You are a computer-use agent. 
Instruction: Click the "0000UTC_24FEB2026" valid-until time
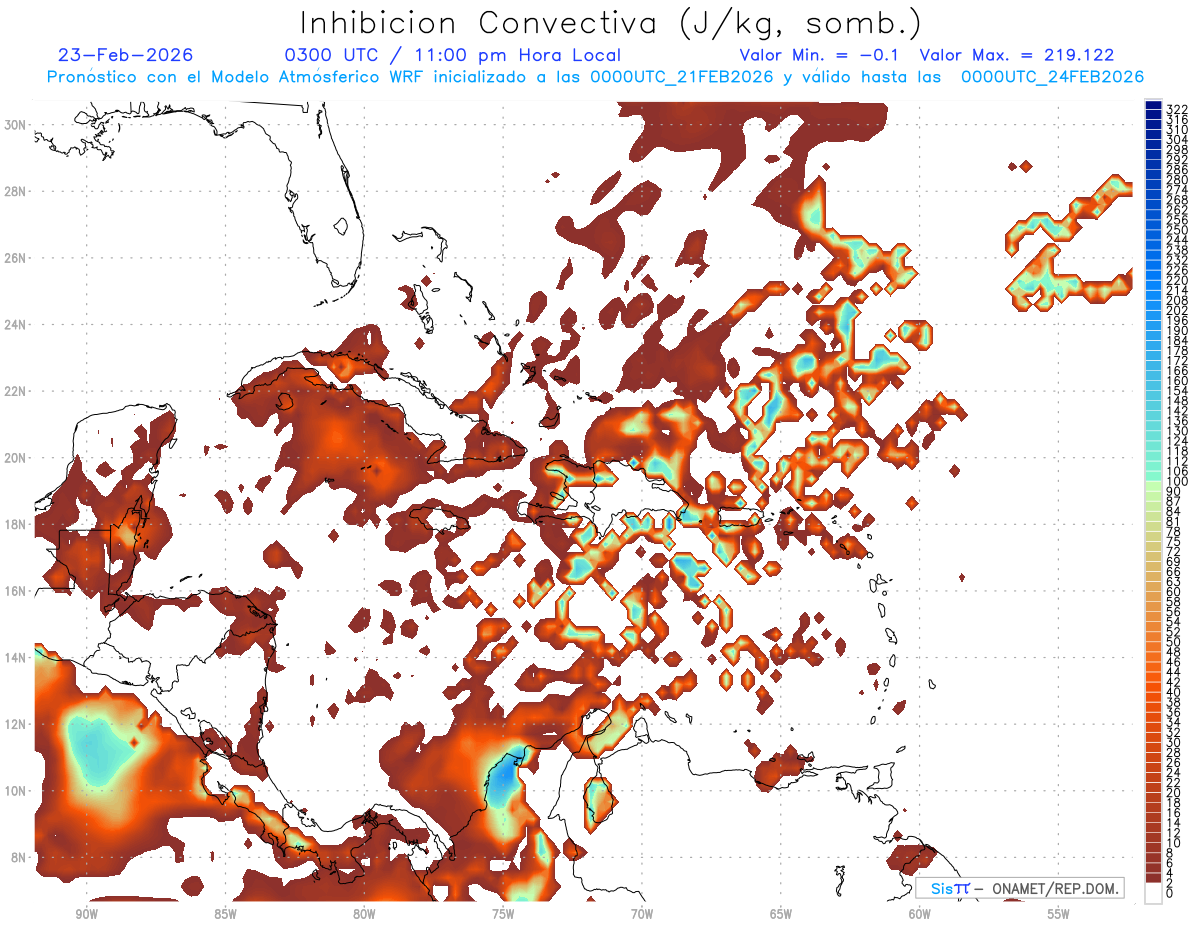1052,77
